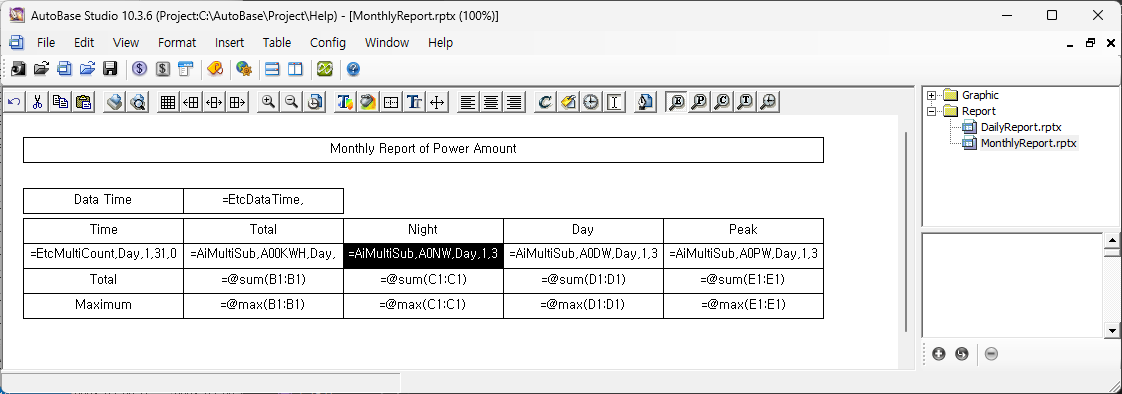Image resolution: width=1122 pixels, height=394 pixels.
Task: Click the minus remove button in lower panel
Action: click(x=991, y=354)
